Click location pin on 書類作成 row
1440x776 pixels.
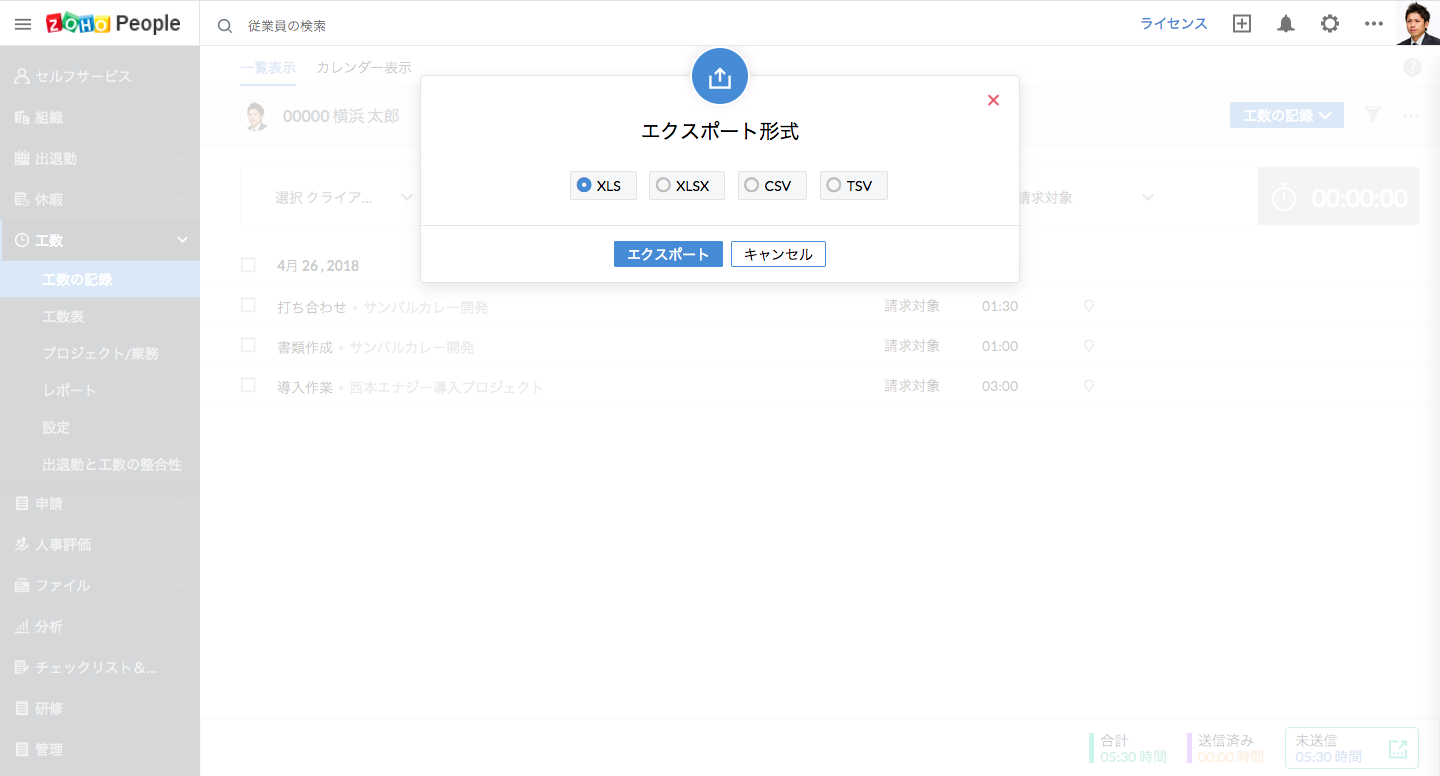coord(1089,346)
